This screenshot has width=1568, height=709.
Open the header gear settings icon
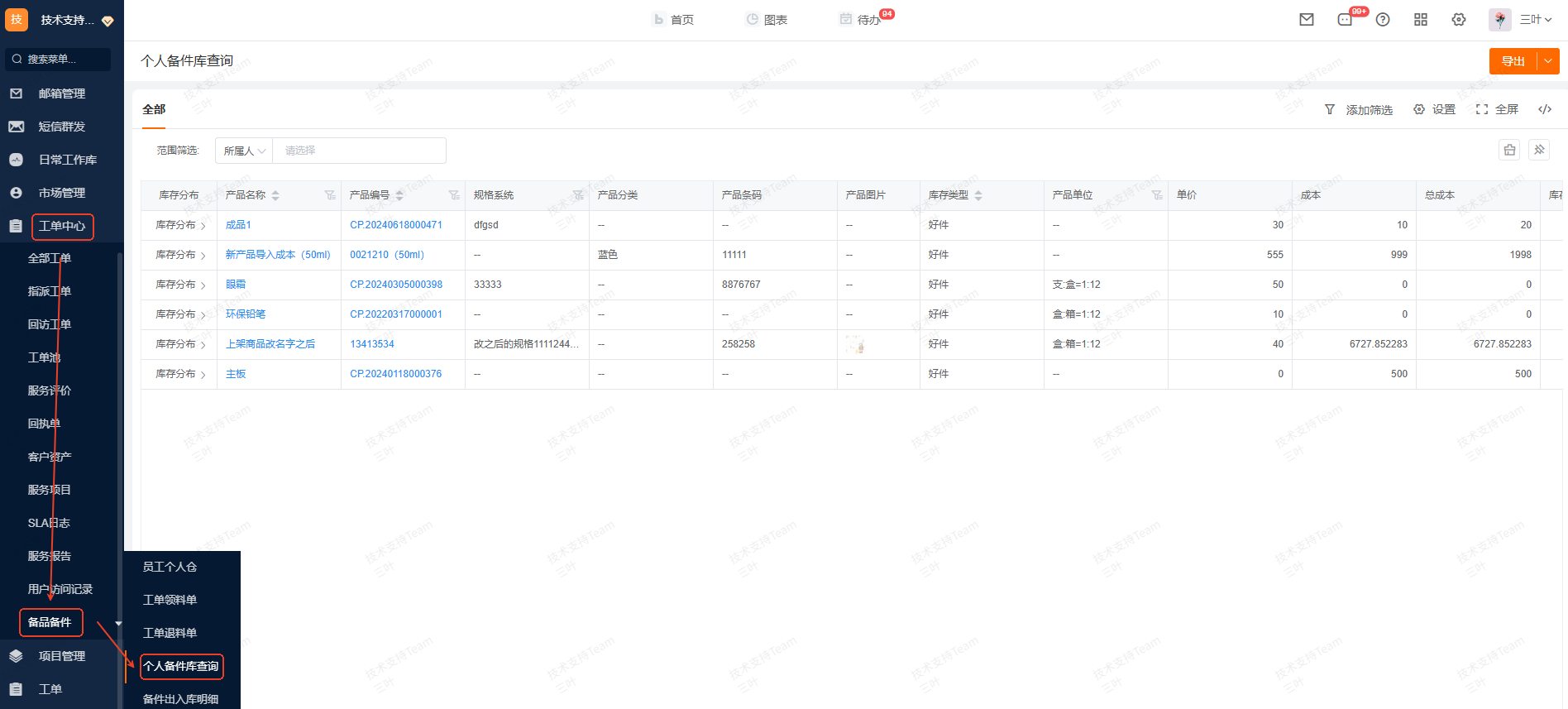click(1459, 20)
